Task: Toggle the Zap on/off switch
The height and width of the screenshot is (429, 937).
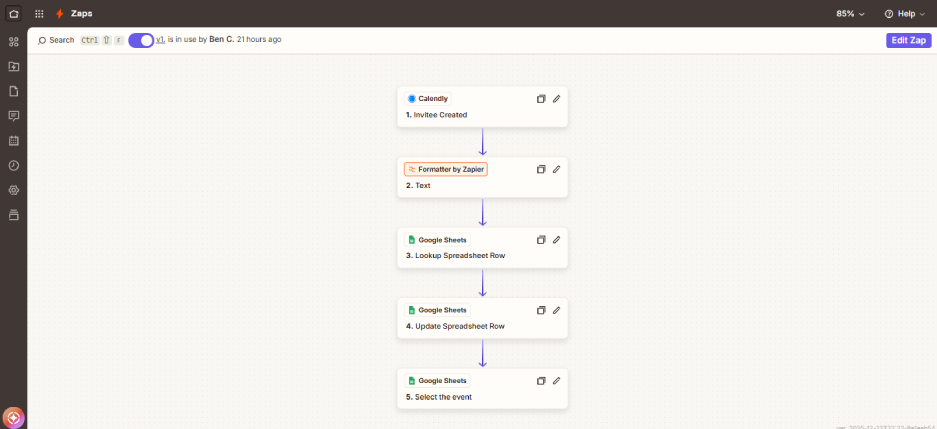Action: click(141, 40)
